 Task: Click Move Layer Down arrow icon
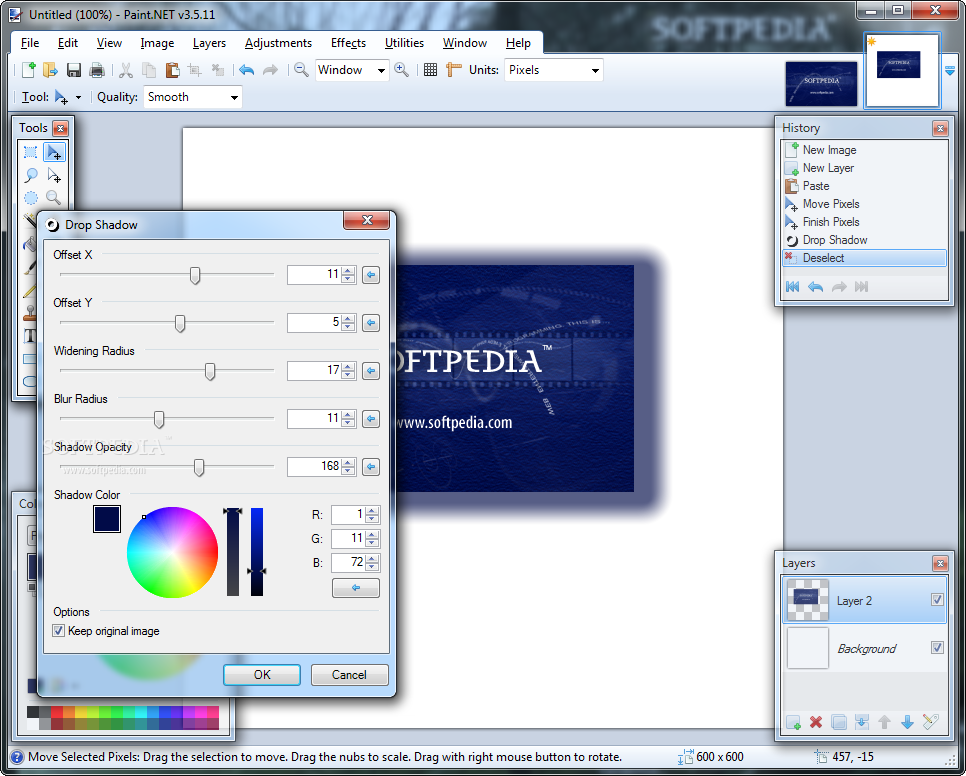tap(907, 722)
